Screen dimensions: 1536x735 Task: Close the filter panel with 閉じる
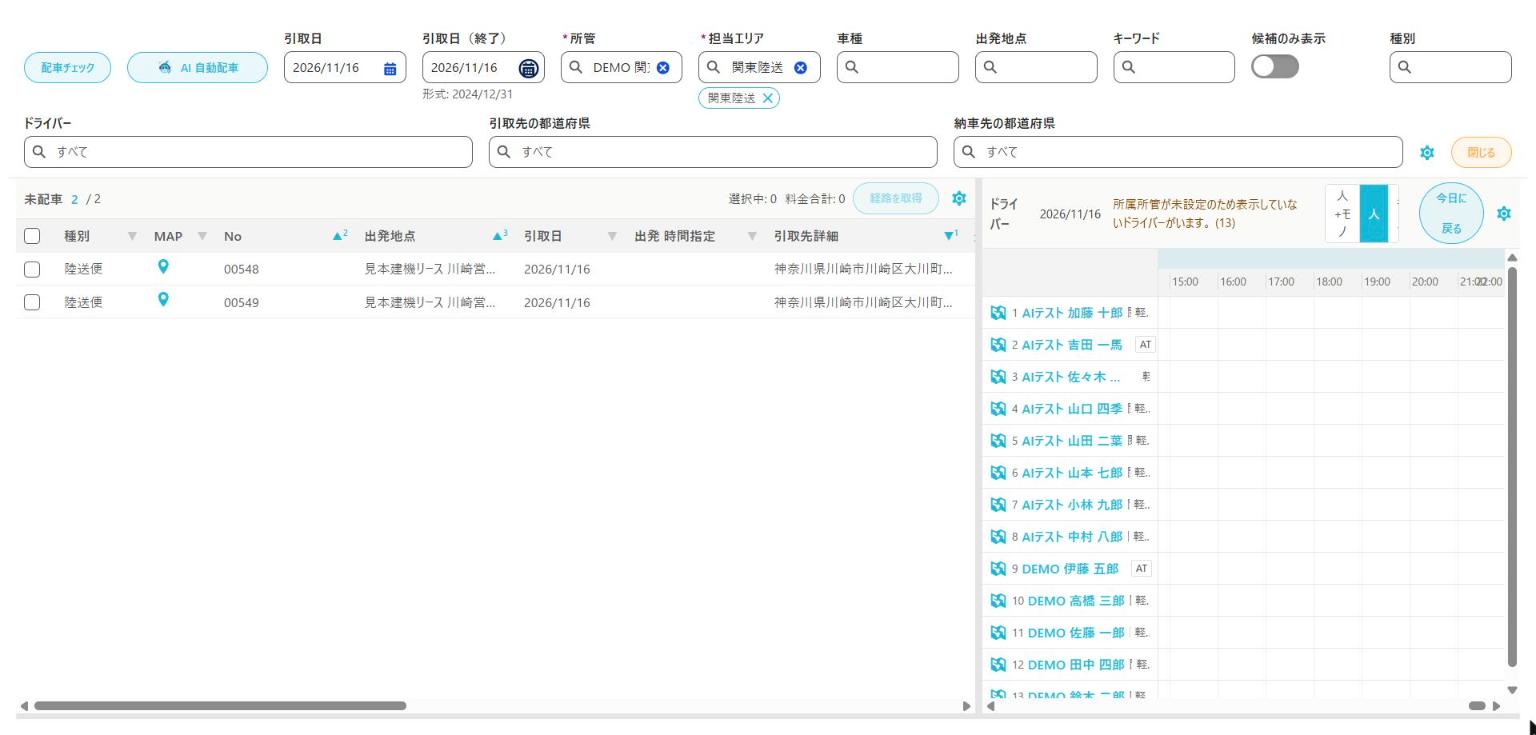pyautogui.click(x=1482, y=152)
